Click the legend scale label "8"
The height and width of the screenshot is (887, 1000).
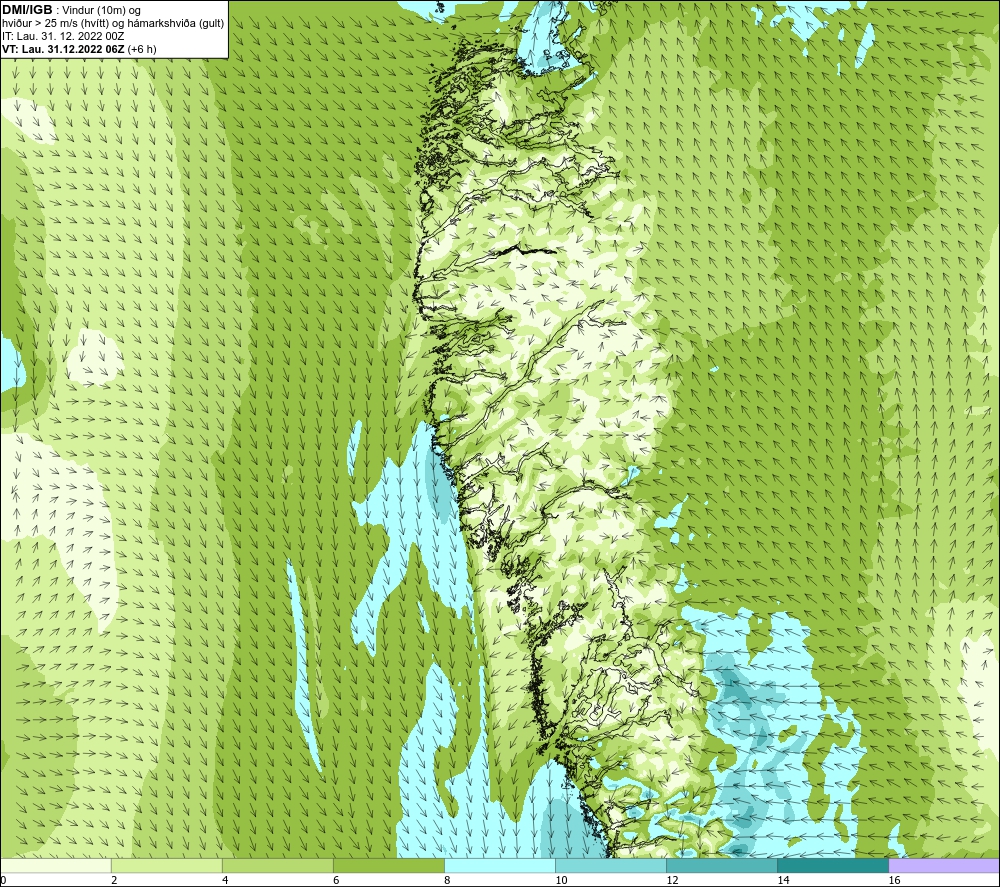(x=447, y=881)
